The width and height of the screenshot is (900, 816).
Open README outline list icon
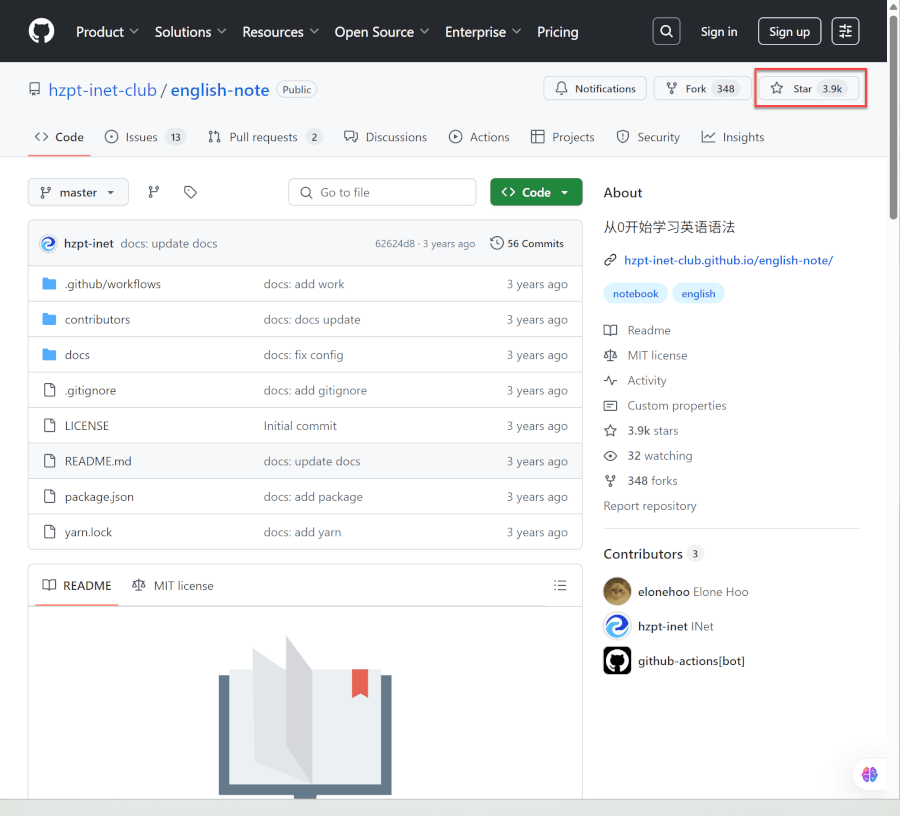(x=560, y=585)
